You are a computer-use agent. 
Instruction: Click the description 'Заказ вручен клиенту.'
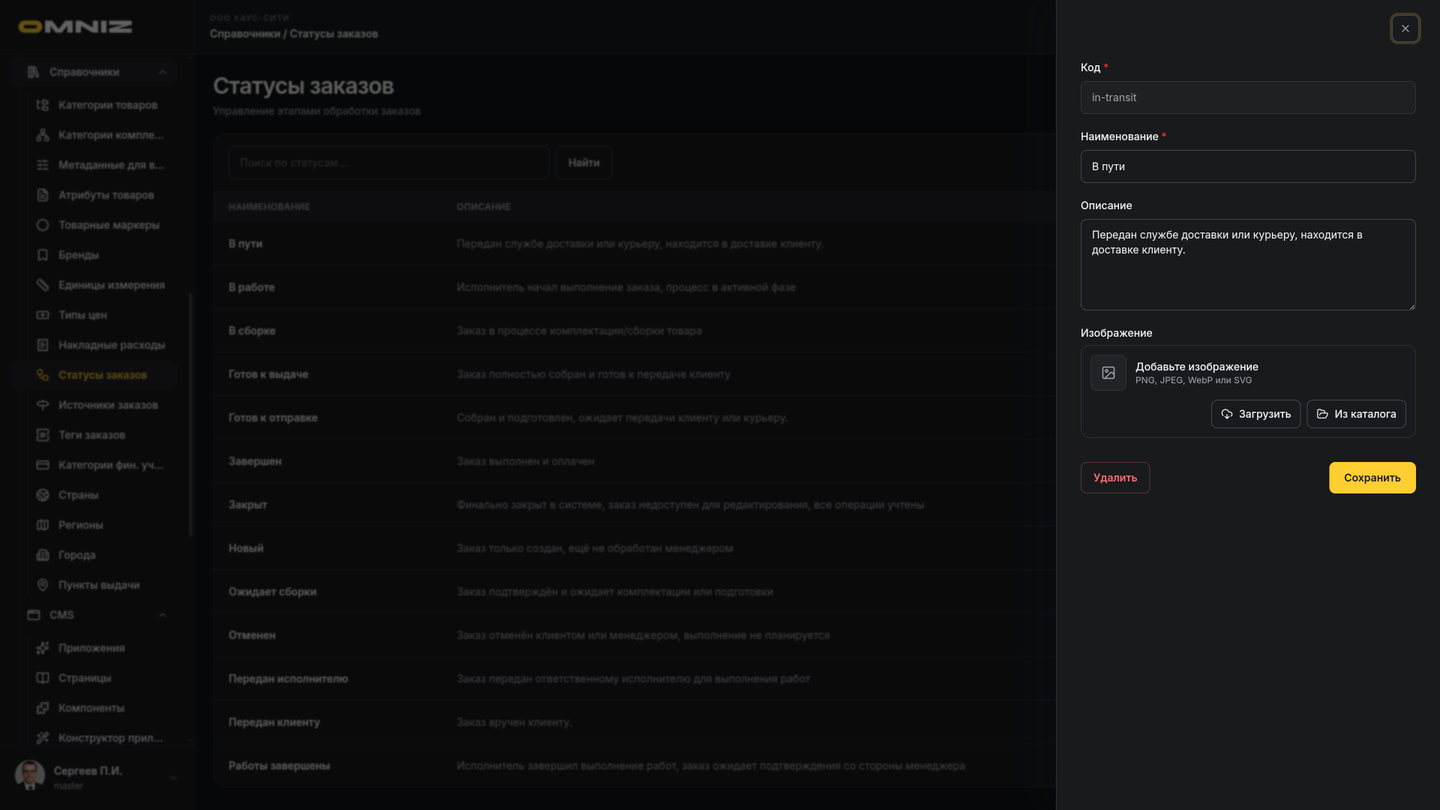(x=514, y=722)
